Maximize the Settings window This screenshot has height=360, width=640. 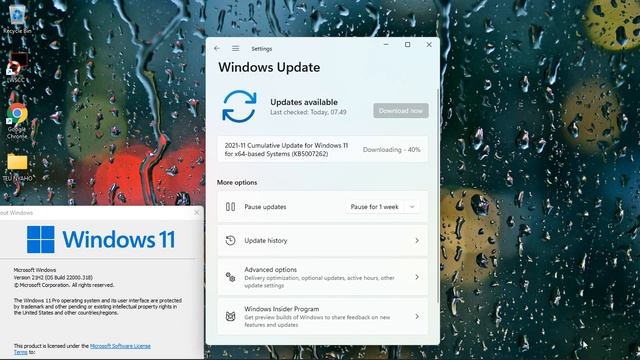(x=407, y=44)
